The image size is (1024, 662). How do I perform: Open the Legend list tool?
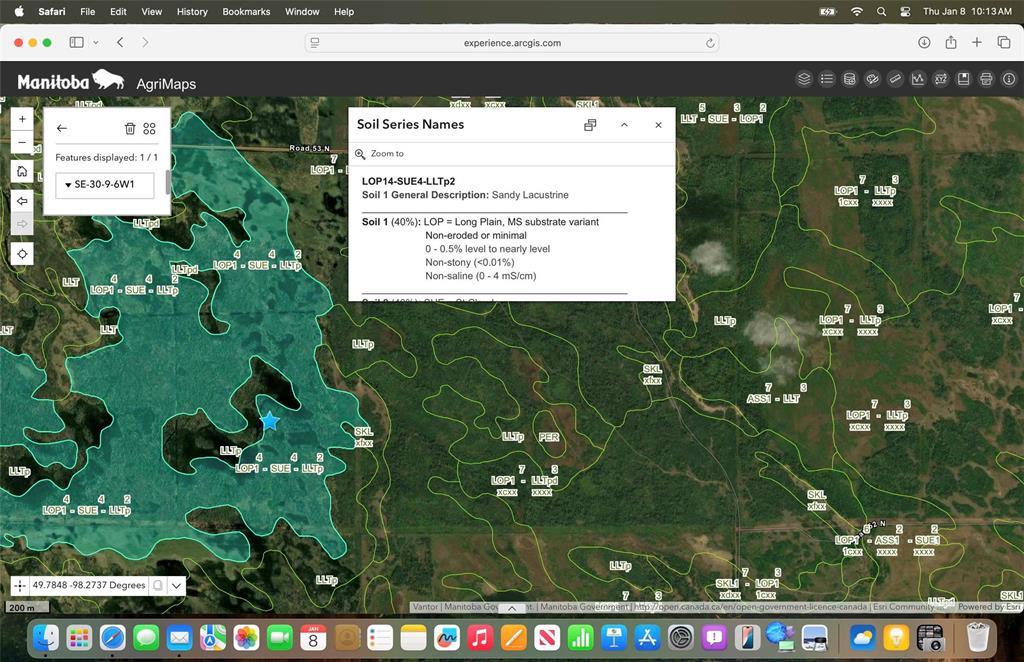point(827,79)
